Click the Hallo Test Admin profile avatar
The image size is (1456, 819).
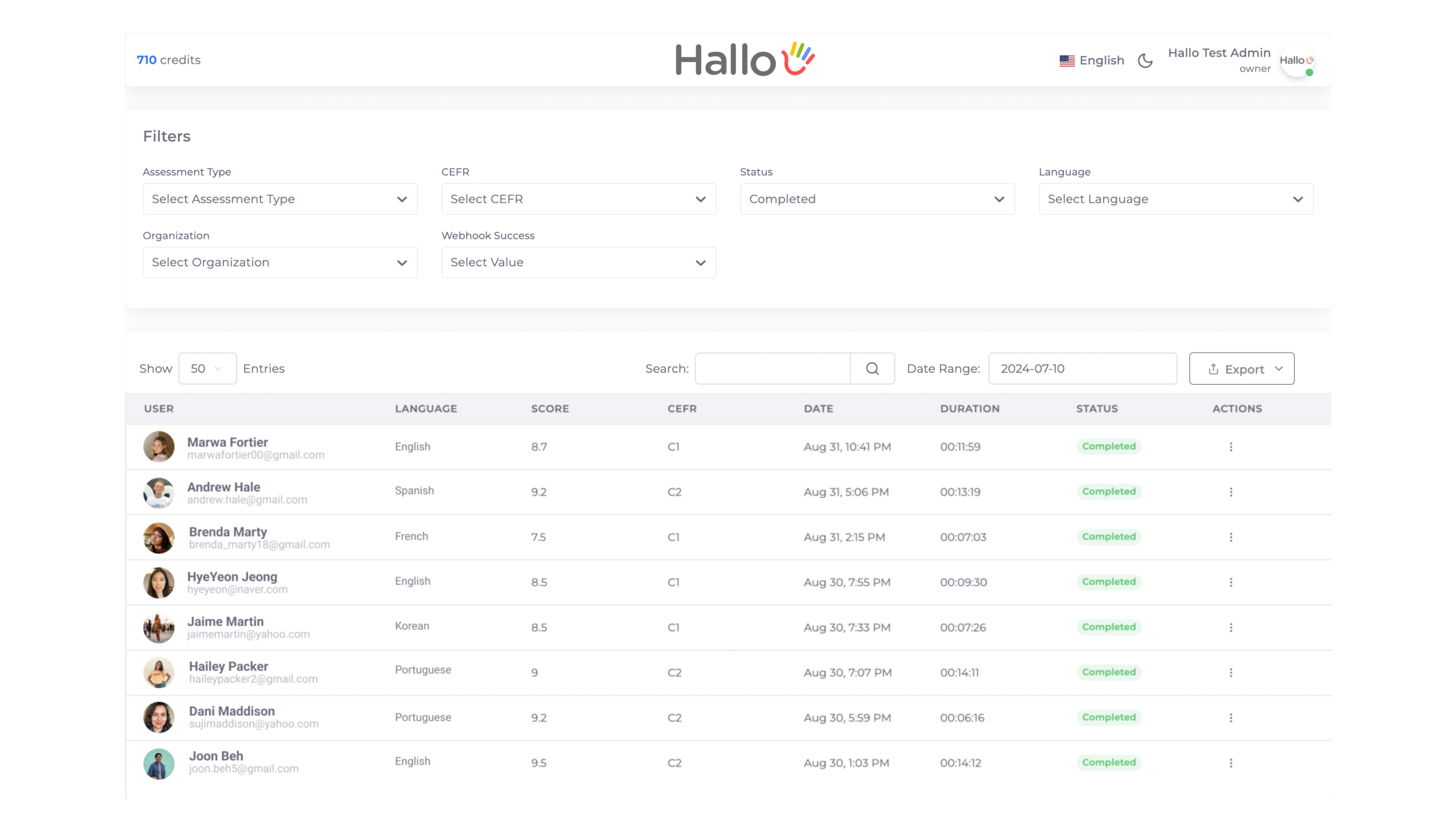tap(1297, 60)
